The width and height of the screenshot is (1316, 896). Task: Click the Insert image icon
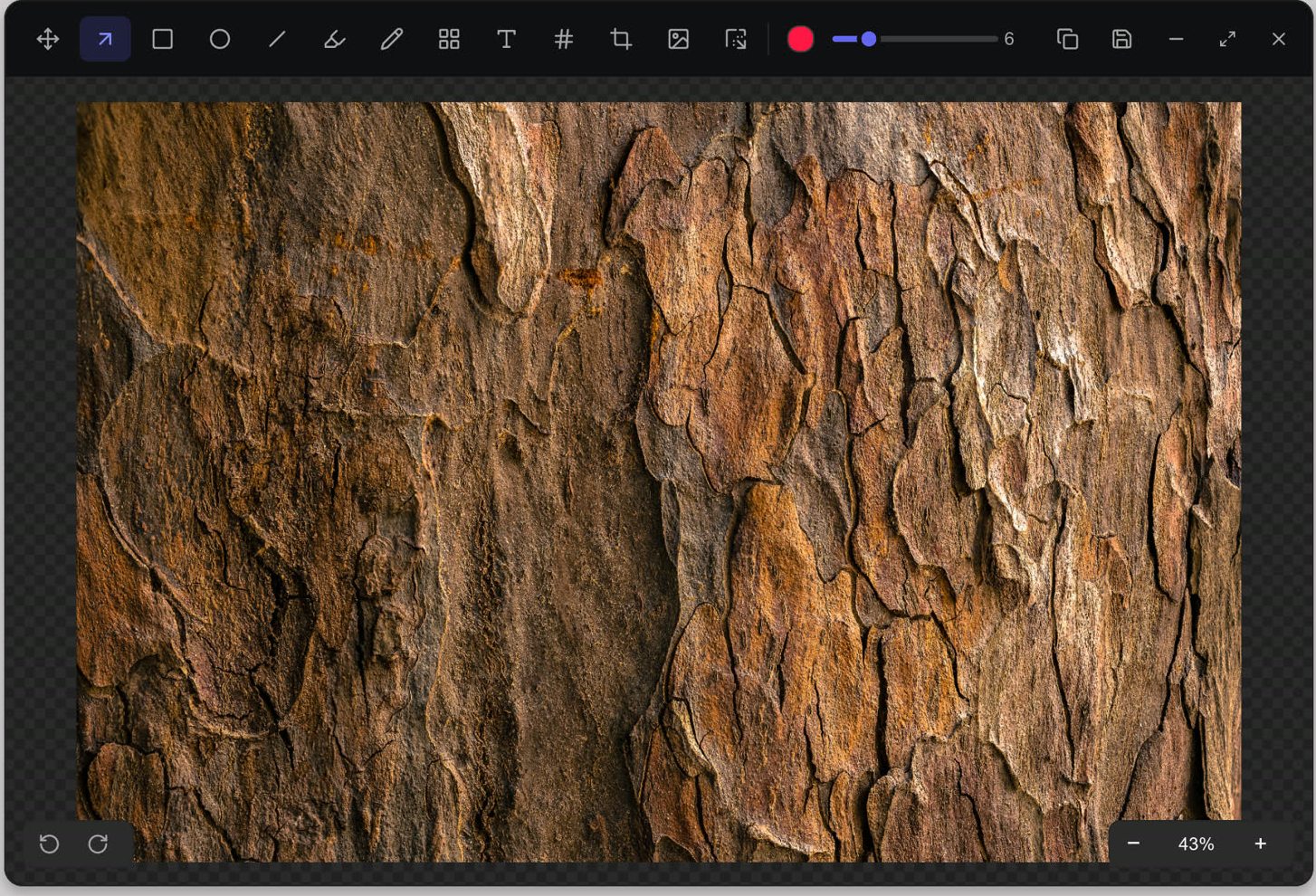(679, 39)
